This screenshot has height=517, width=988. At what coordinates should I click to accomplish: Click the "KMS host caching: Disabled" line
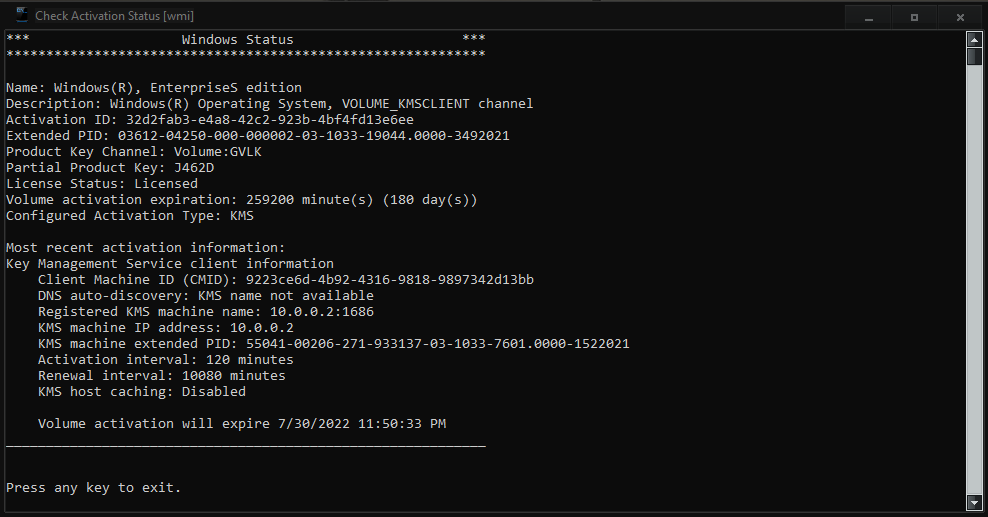142,392
